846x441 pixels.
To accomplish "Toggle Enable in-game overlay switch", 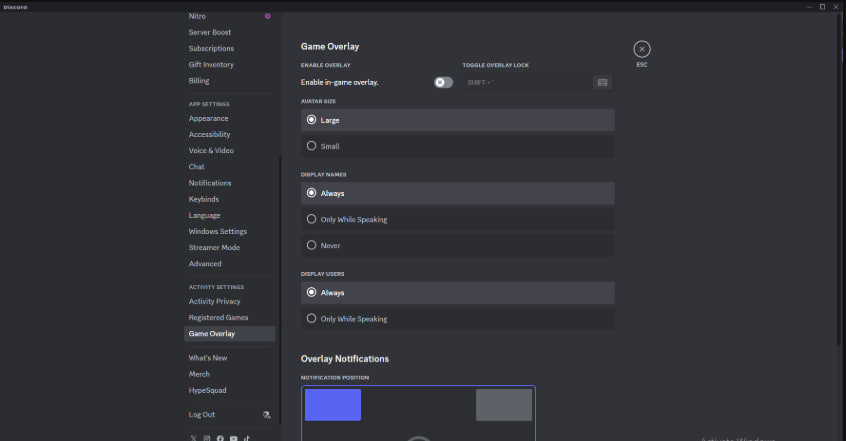I will [x=443, y=83].
